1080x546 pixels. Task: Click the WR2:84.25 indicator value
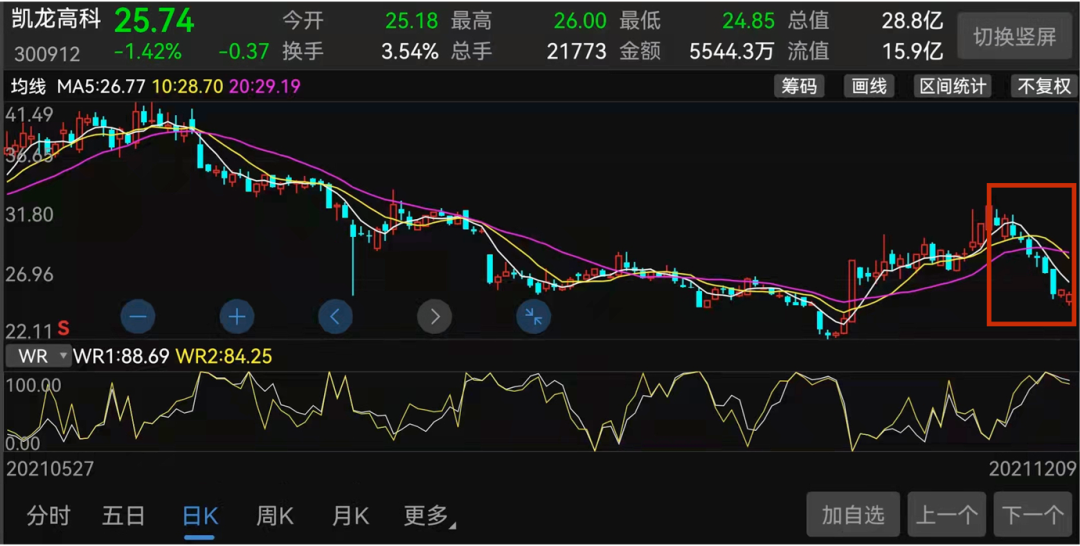(224, 356)
